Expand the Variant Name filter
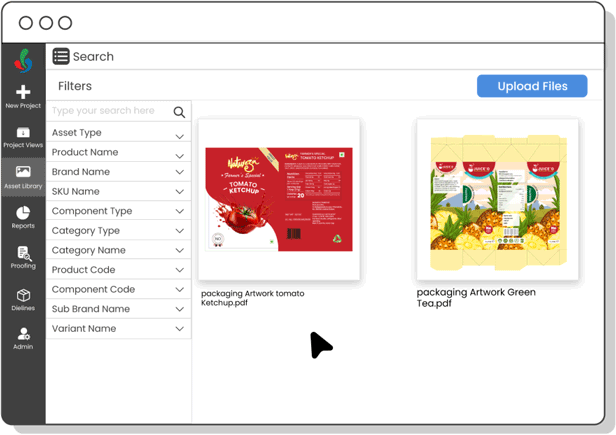 tap(118, 329)
